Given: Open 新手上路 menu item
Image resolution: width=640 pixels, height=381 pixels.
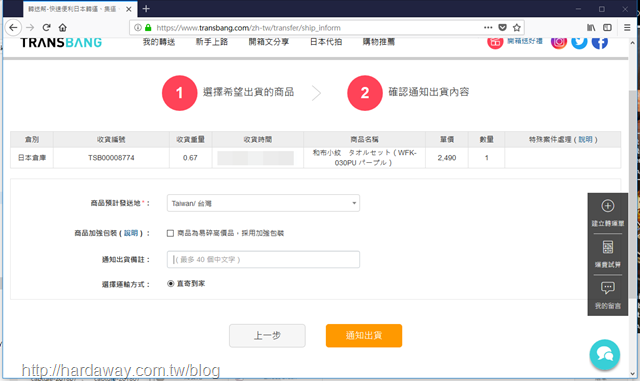Looking at the screenshot, I should 212,42.
